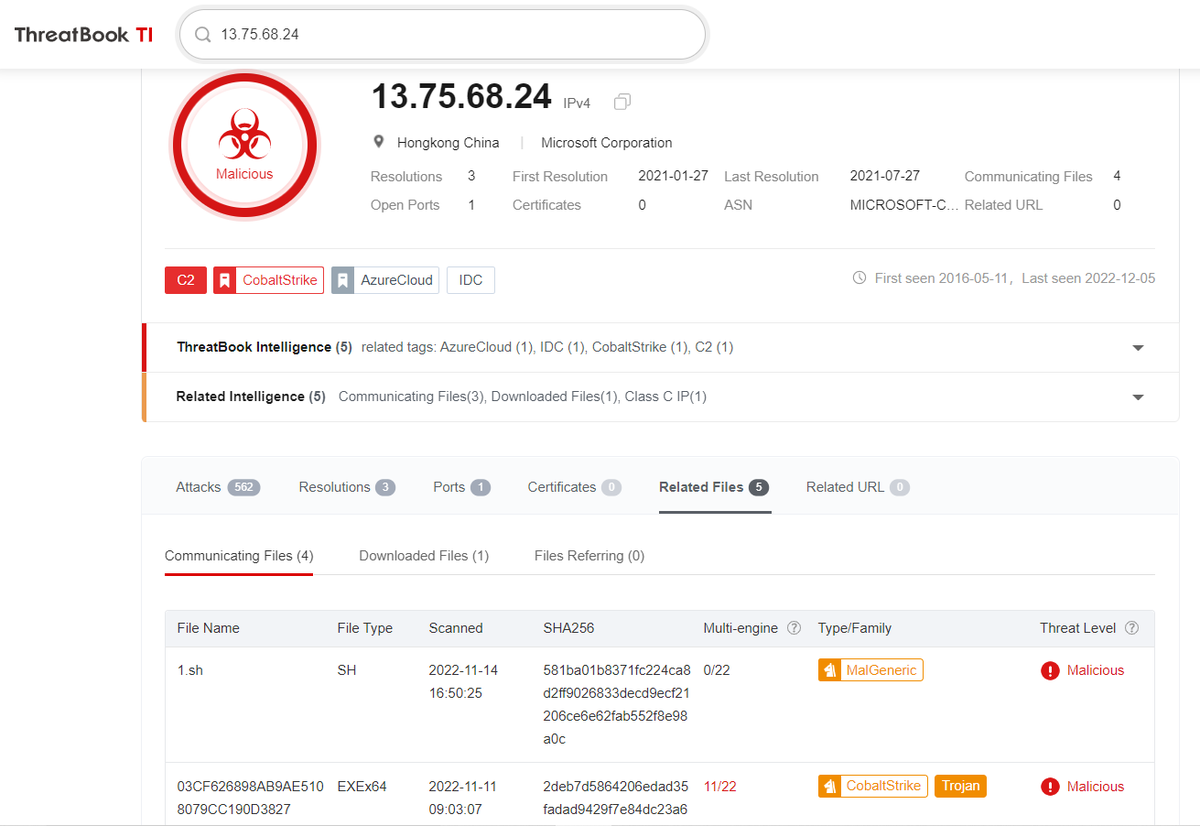
Task: Click the Malicious alert icon in the 1.sh row
Action: pos(1050,671)
